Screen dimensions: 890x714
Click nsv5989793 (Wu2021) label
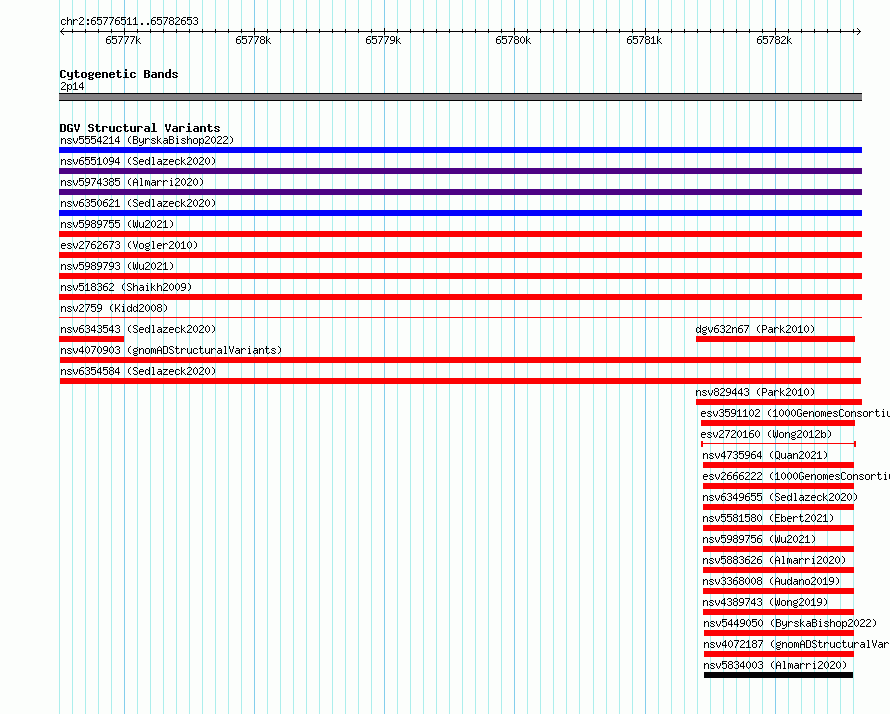coord(117,266)
